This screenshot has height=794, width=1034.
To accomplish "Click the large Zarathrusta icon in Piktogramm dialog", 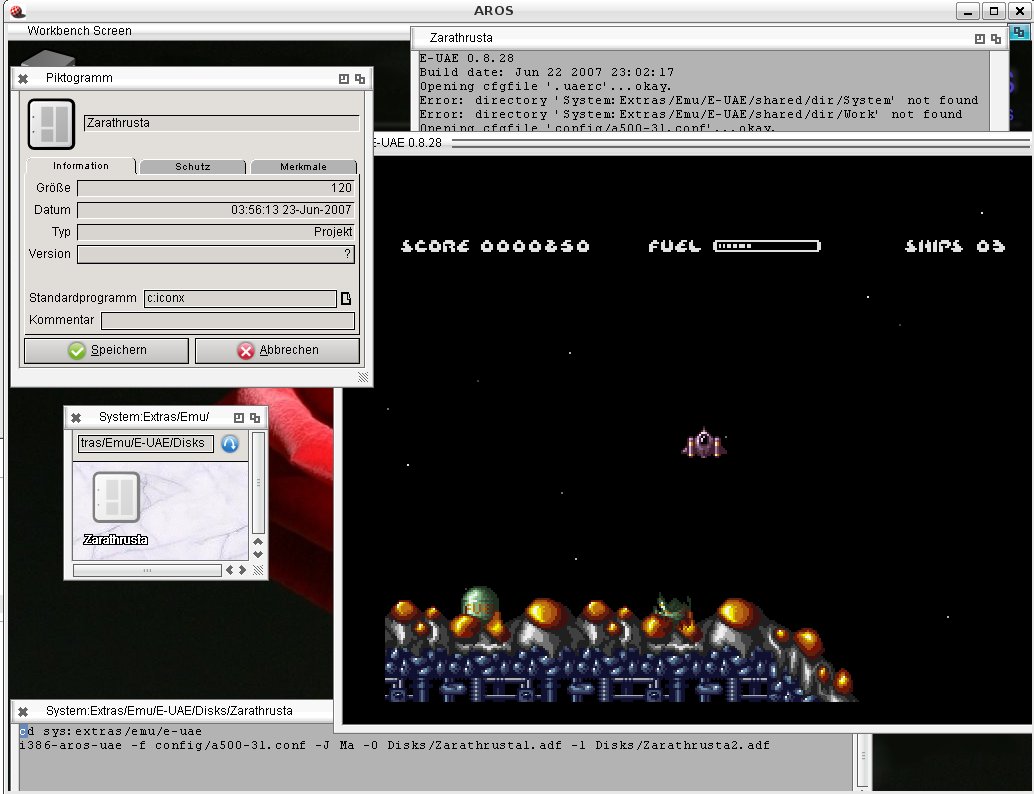I will click(x=50, y=123).
